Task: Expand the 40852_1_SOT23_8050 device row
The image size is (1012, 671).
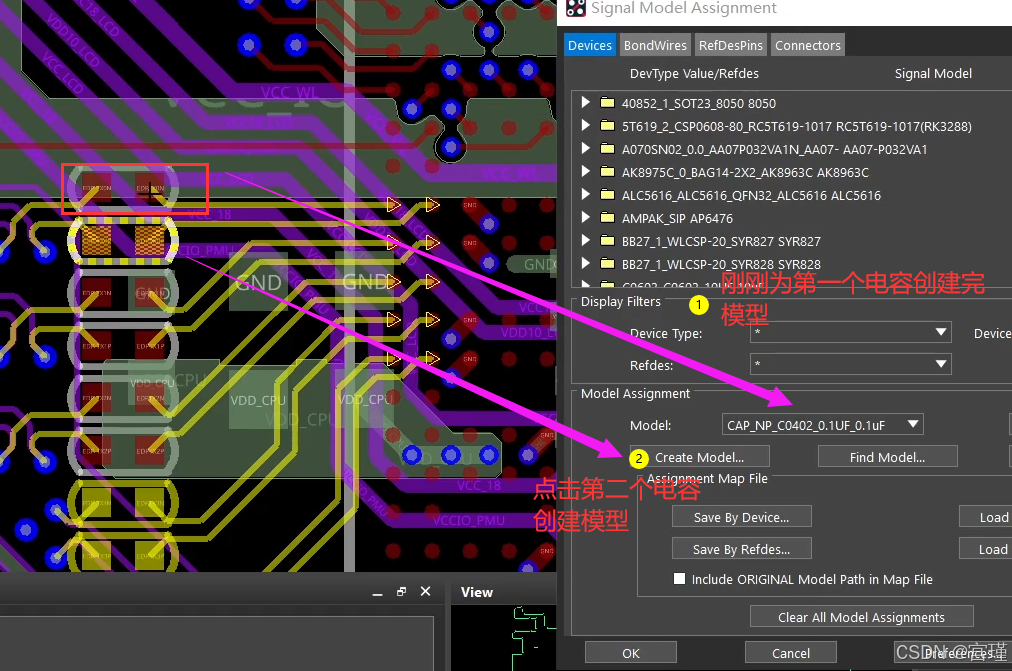Action: pyautogui.click(x=585, y=103)
